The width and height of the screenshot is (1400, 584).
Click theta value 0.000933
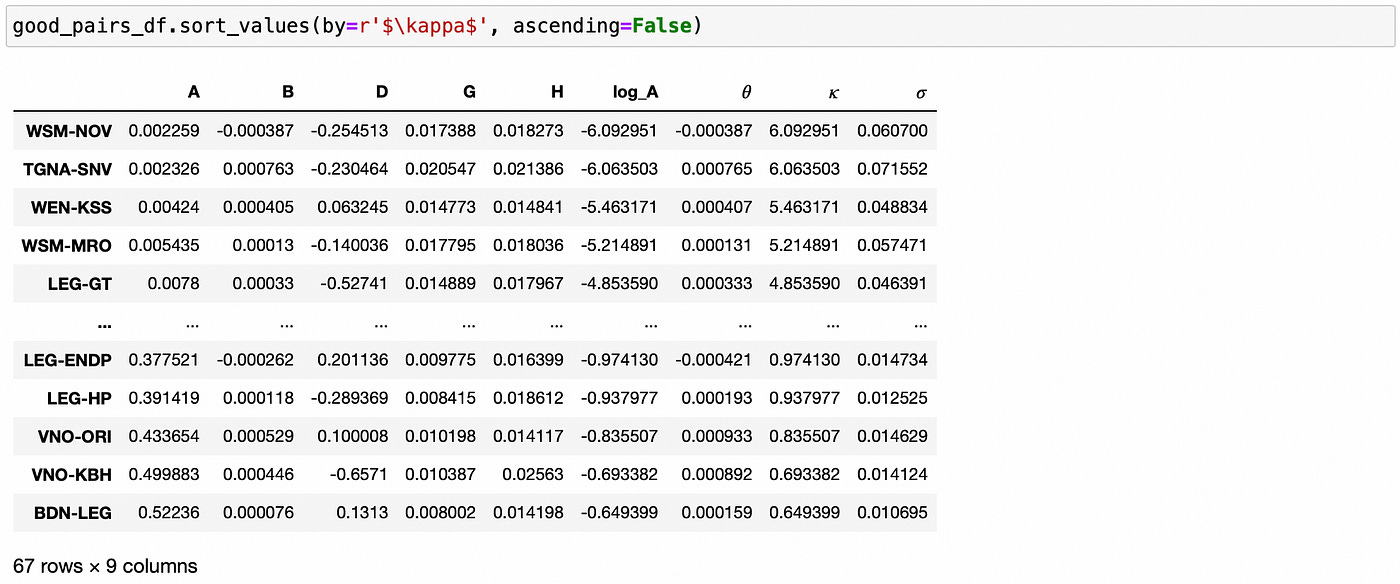[717, 436]
